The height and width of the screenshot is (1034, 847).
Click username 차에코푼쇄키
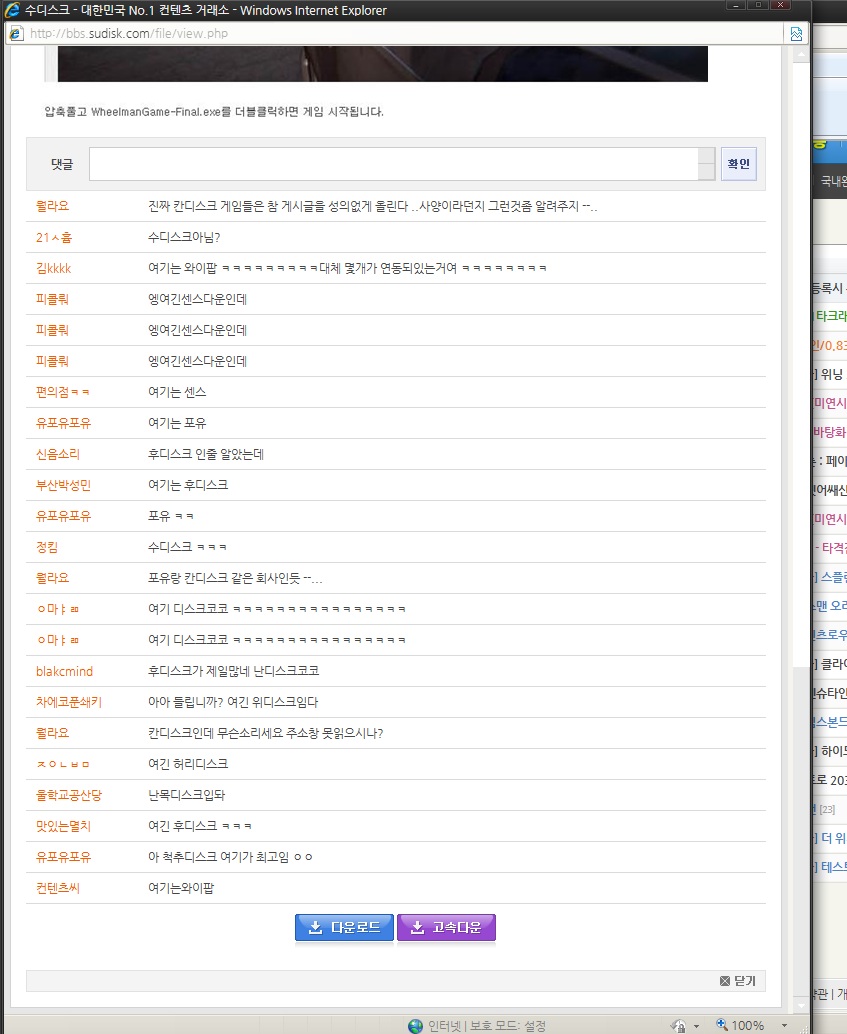point(69,702)
